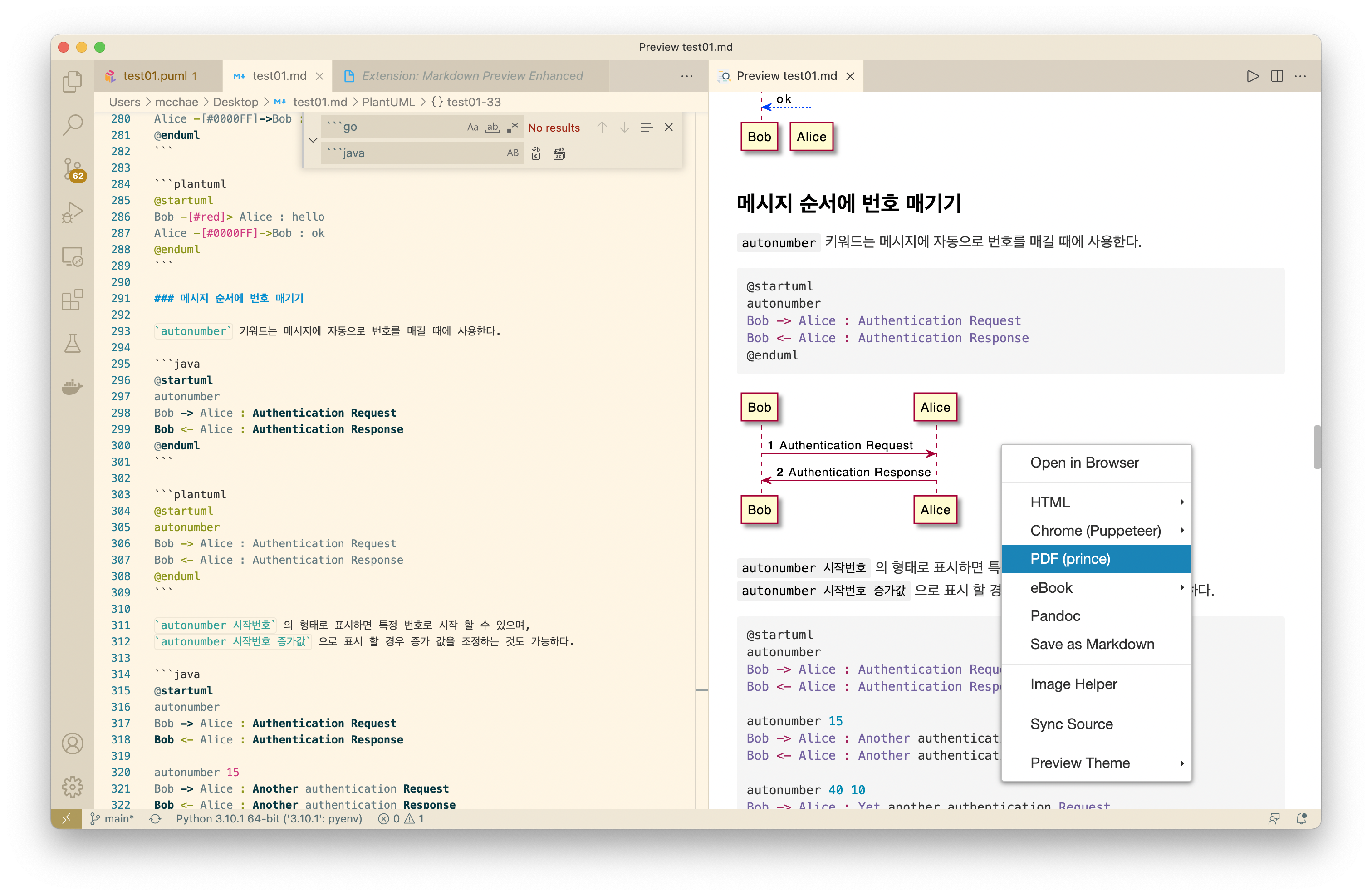Open the Docker view in sidebar
The height and width of the screenshot is (896, 1372).
[x=72, y=387]
